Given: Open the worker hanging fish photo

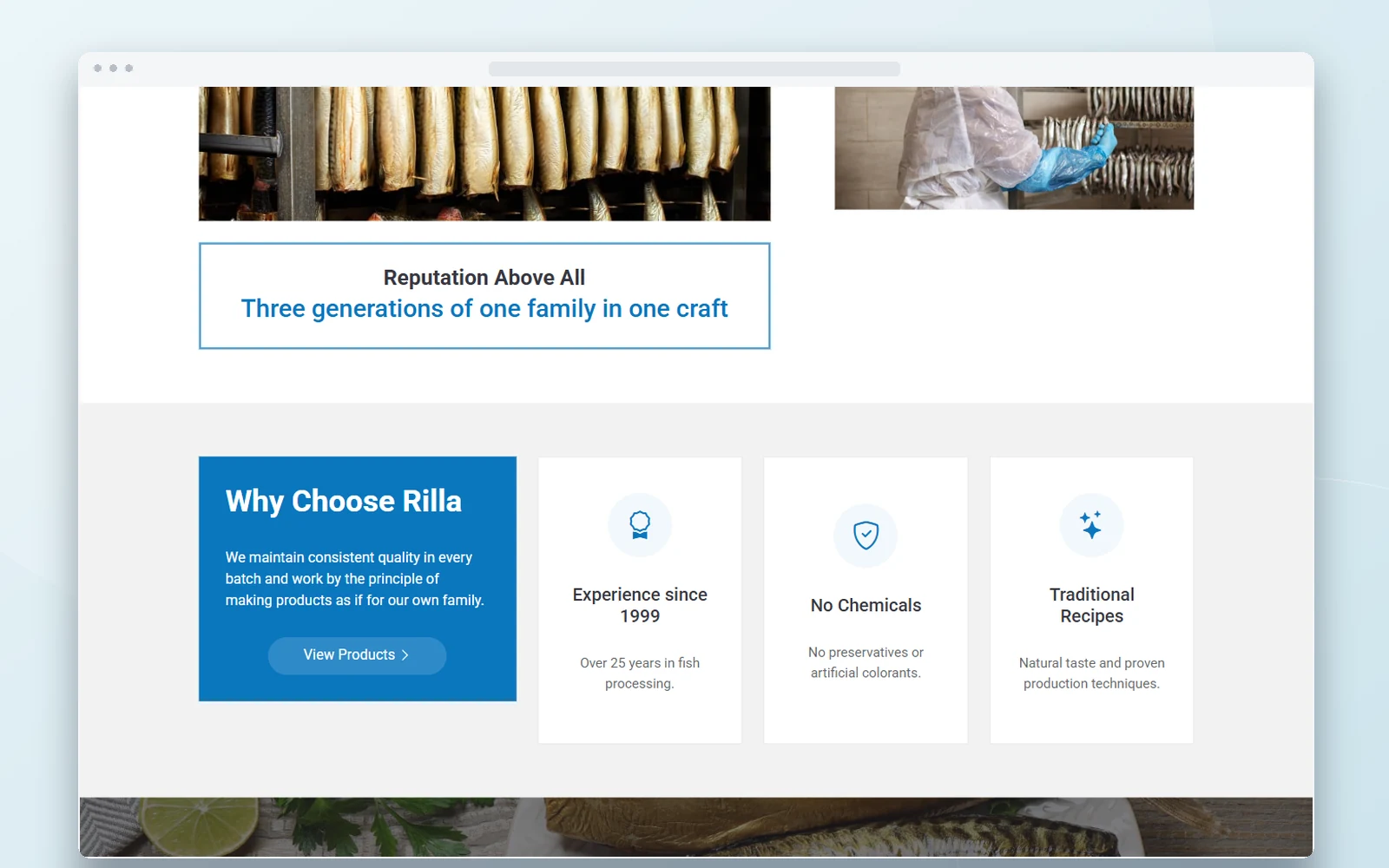Looking at the screenshot, I should (x=1014, y=148).
